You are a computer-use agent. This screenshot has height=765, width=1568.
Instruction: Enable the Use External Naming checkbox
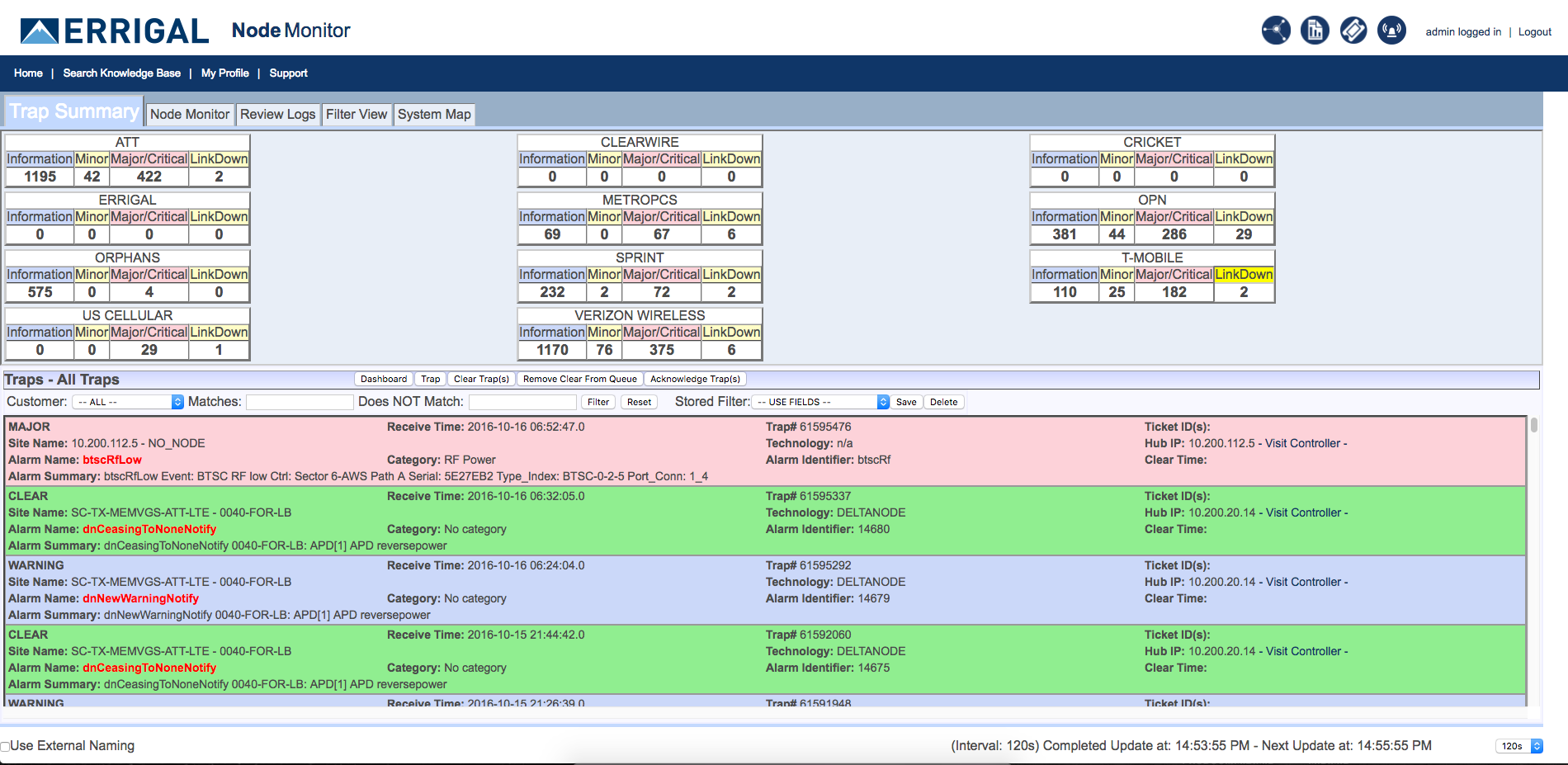(5, 746)
